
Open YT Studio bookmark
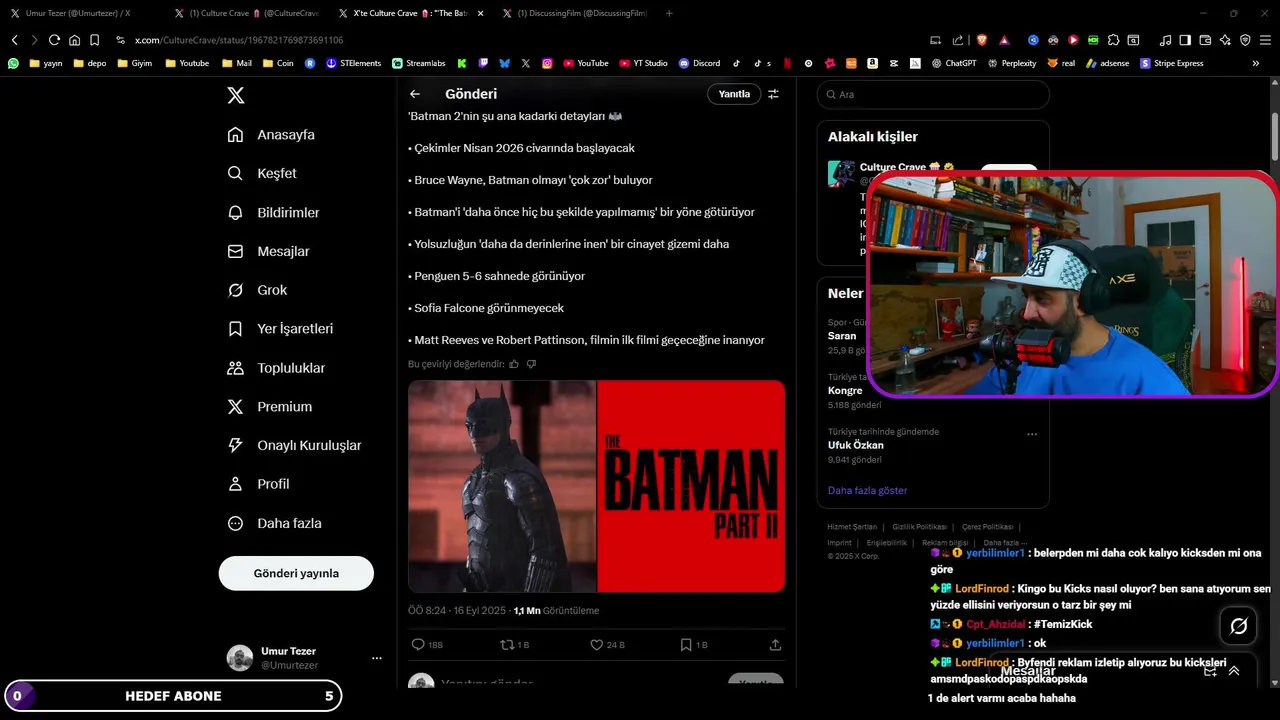pos(643,63)
